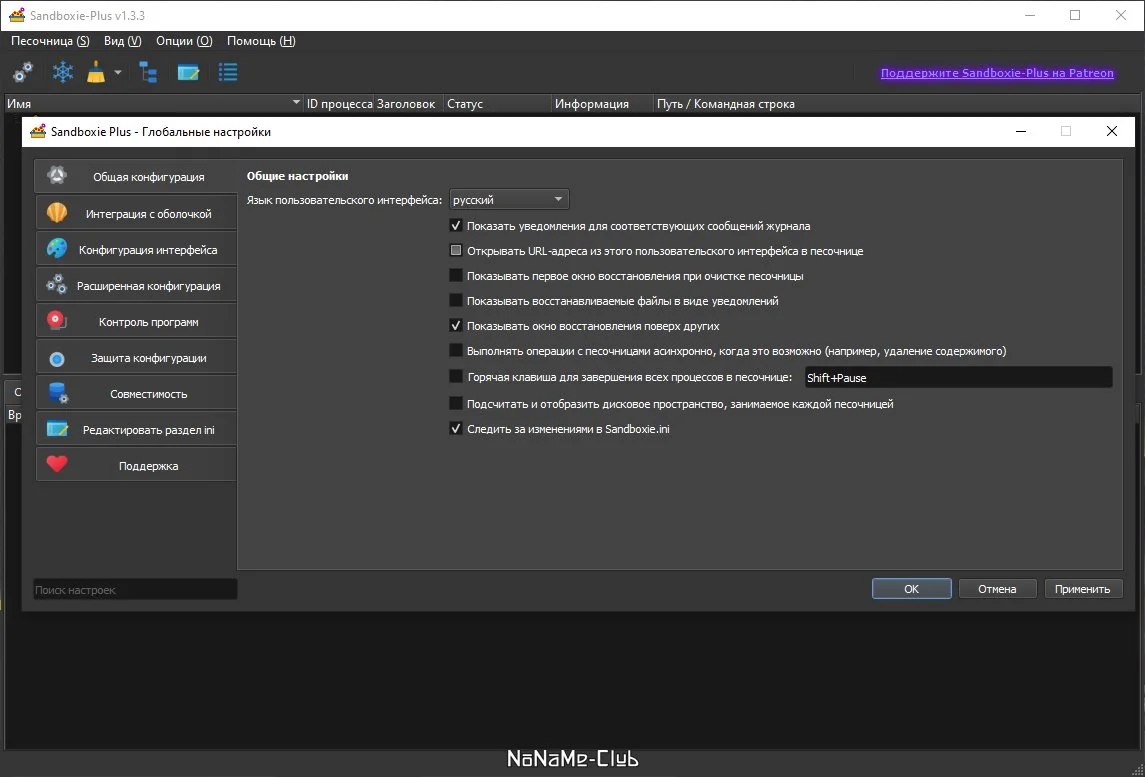The height and width of the screenshot is (777, 1145).
Task: Go to the Контроль программ tab
Action: [136, 321]
